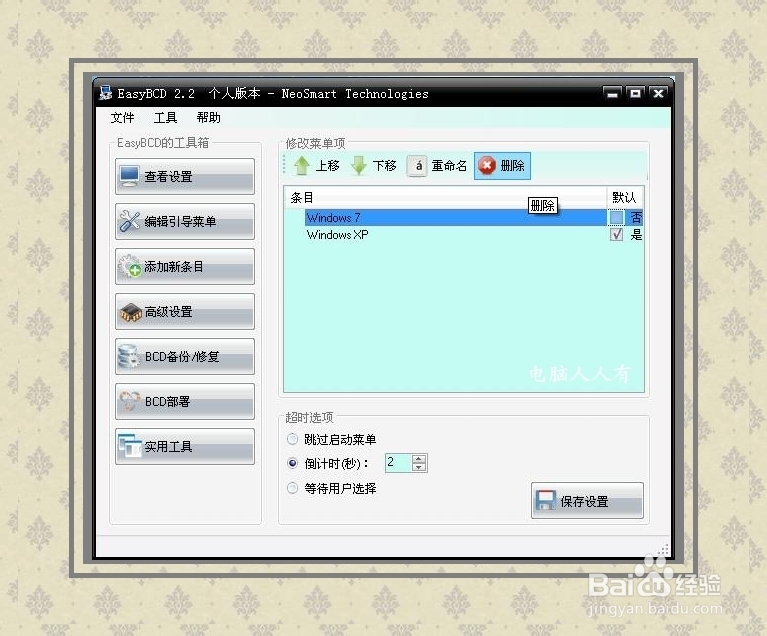The image size is (767, 636).
Task: Click the 上移 toolbar label
Action: (x=327, y=166)
